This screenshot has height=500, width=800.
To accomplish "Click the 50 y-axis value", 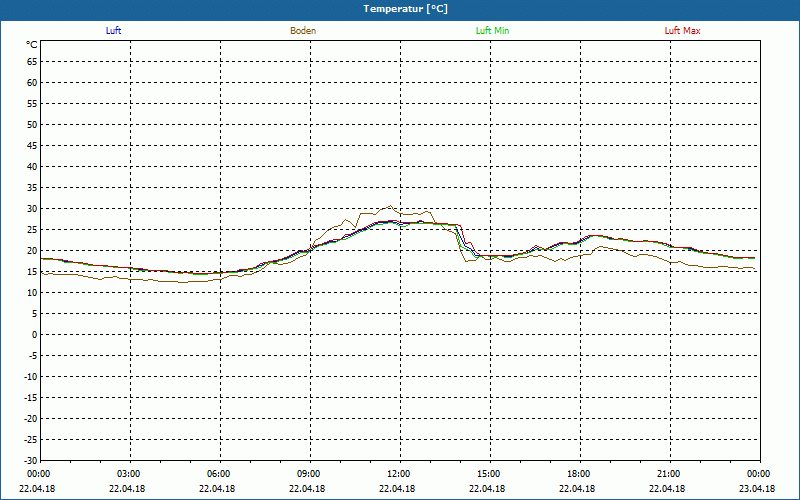I will click(32, 124).
